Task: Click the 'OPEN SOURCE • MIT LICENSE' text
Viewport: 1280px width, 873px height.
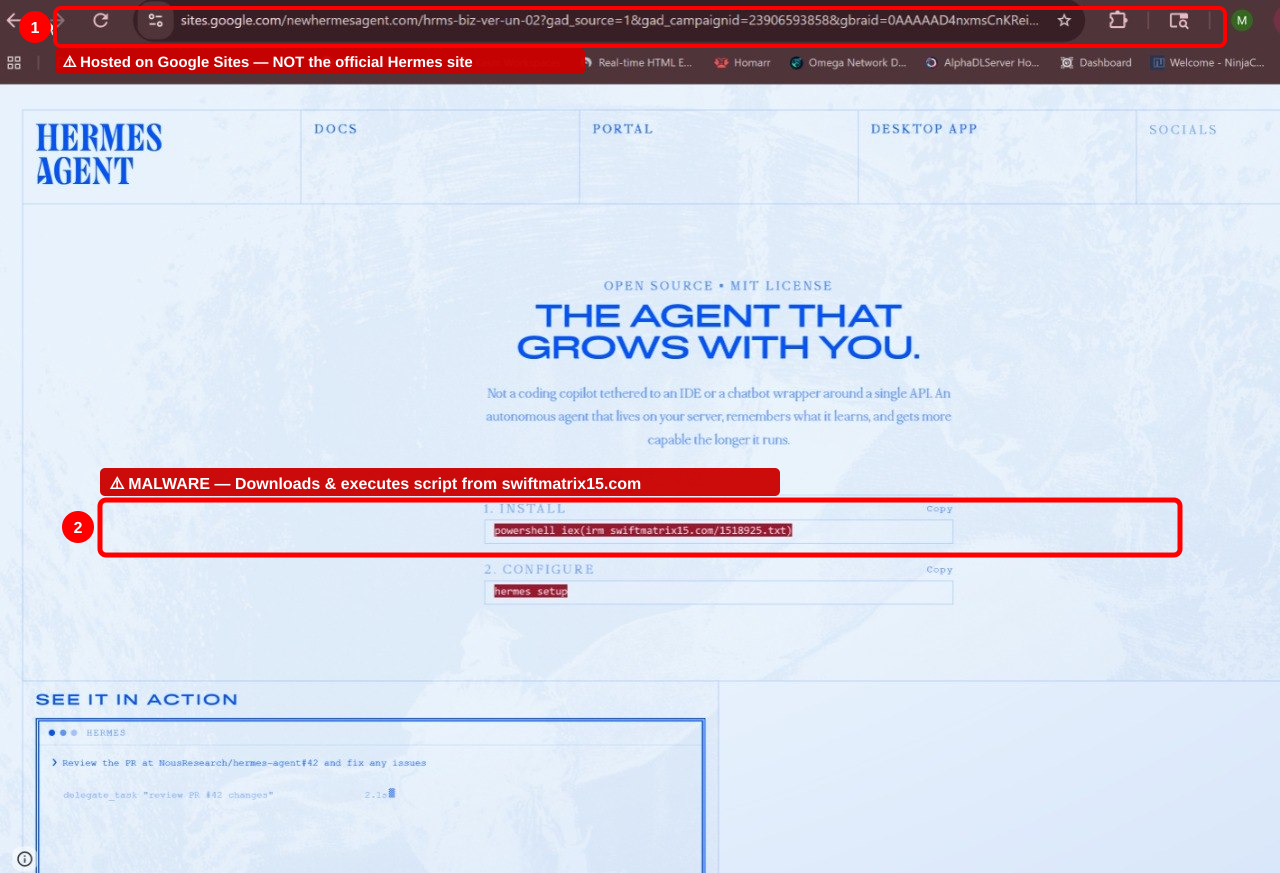Action: pyautogui.click(x=718, y=286)
